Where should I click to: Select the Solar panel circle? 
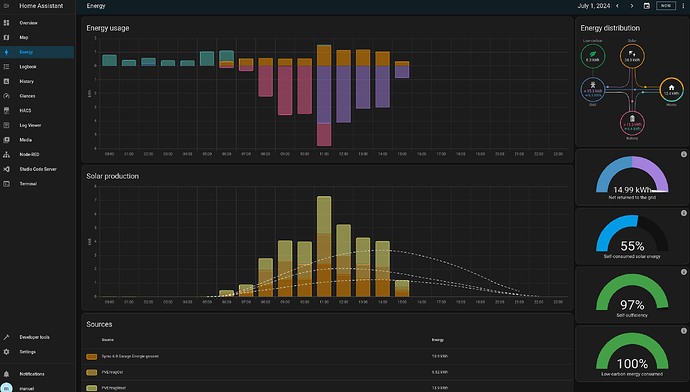click(632, 56)
